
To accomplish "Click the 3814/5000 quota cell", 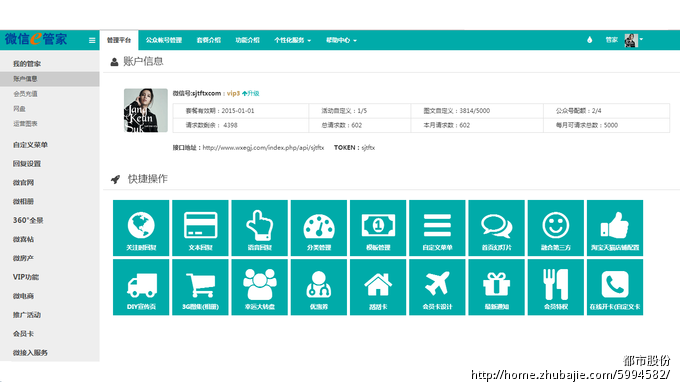I will tap(477, 111).
